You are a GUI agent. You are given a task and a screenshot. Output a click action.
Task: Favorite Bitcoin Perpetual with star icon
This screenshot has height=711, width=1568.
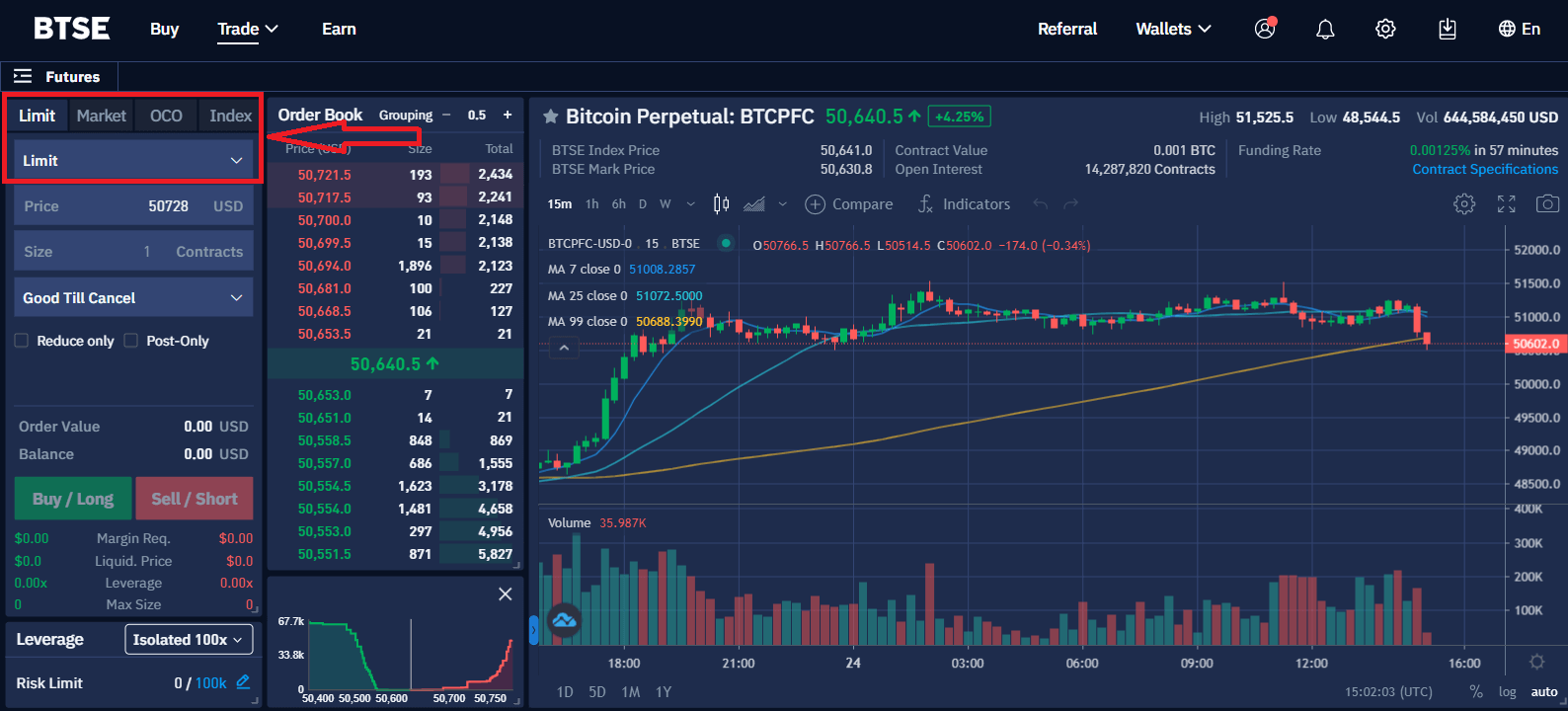(x=551, y=117)
